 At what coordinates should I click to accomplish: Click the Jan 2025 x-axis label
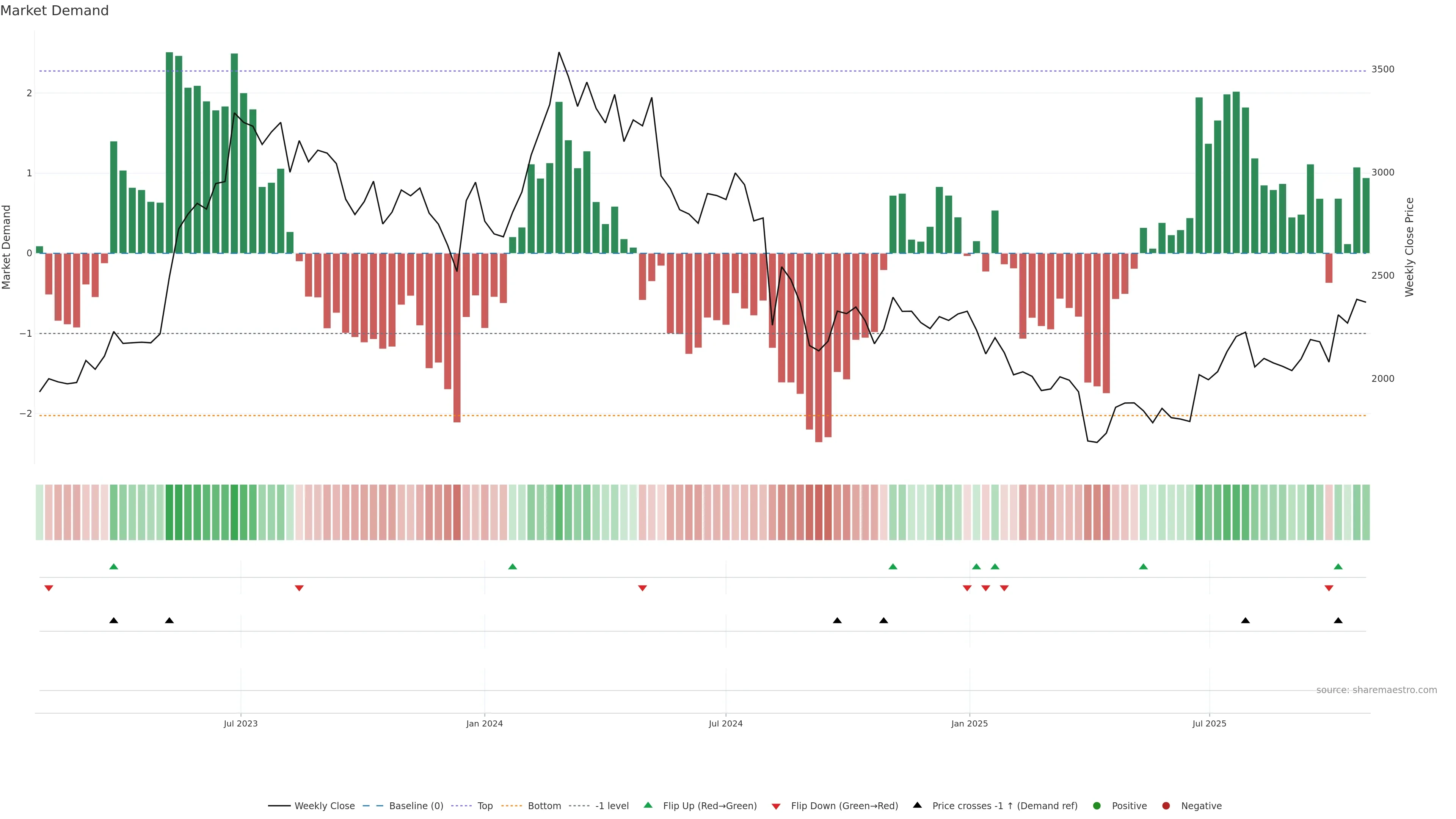tap(970, 723)
